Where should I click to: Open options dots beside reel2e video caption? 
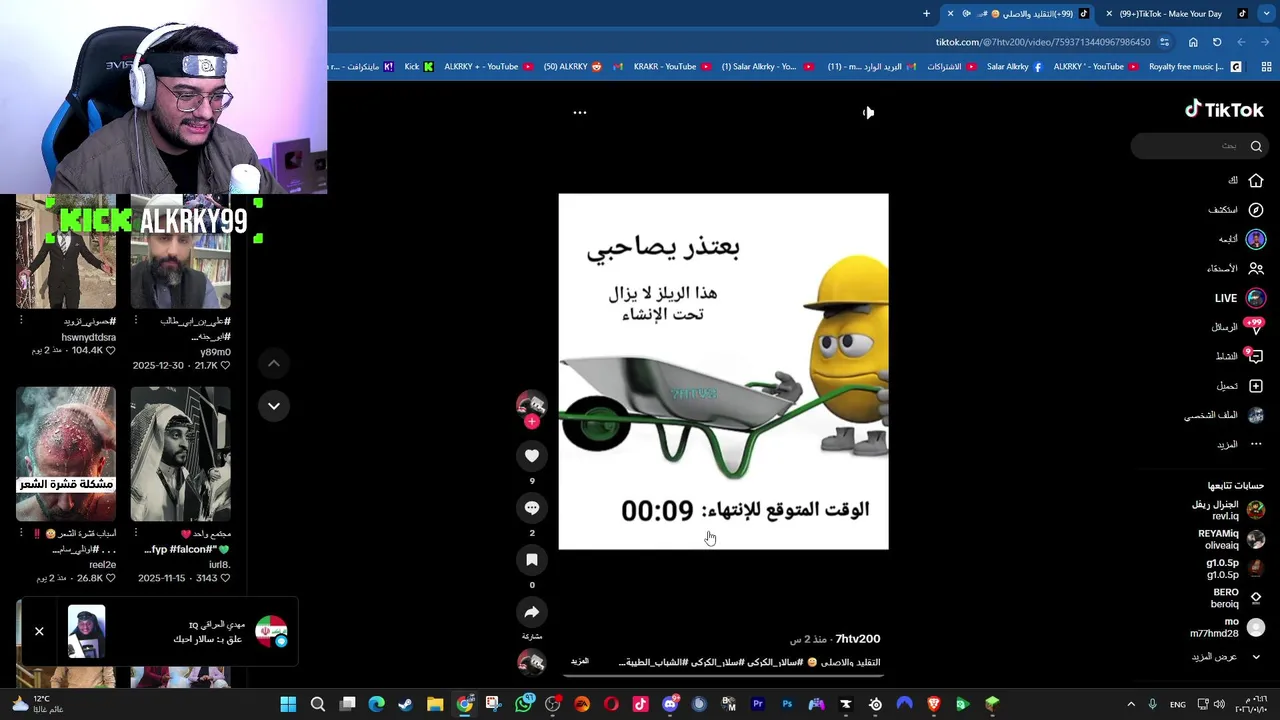[21, 533]
